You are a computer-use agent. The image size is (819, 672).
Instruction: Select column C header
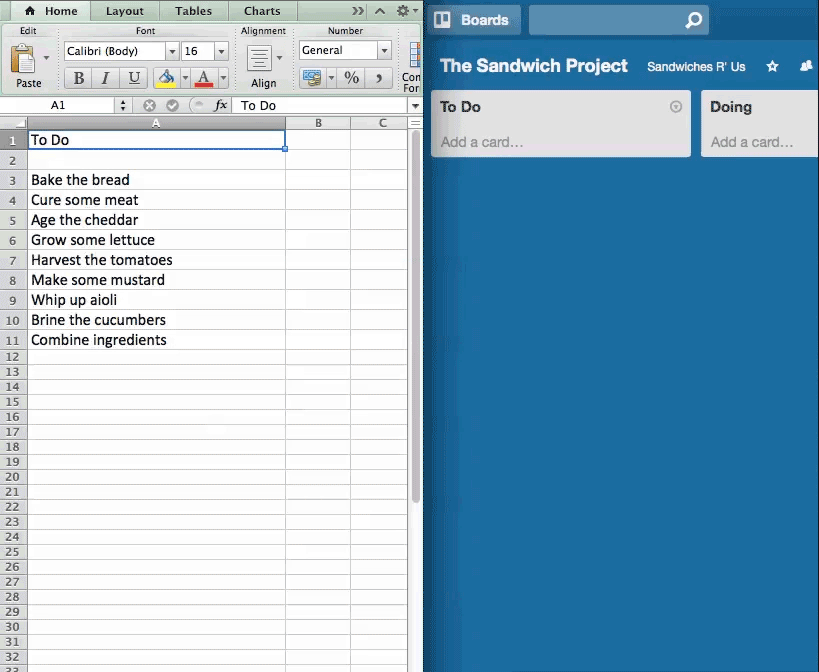pyautogui.click(x=382, y=123)
